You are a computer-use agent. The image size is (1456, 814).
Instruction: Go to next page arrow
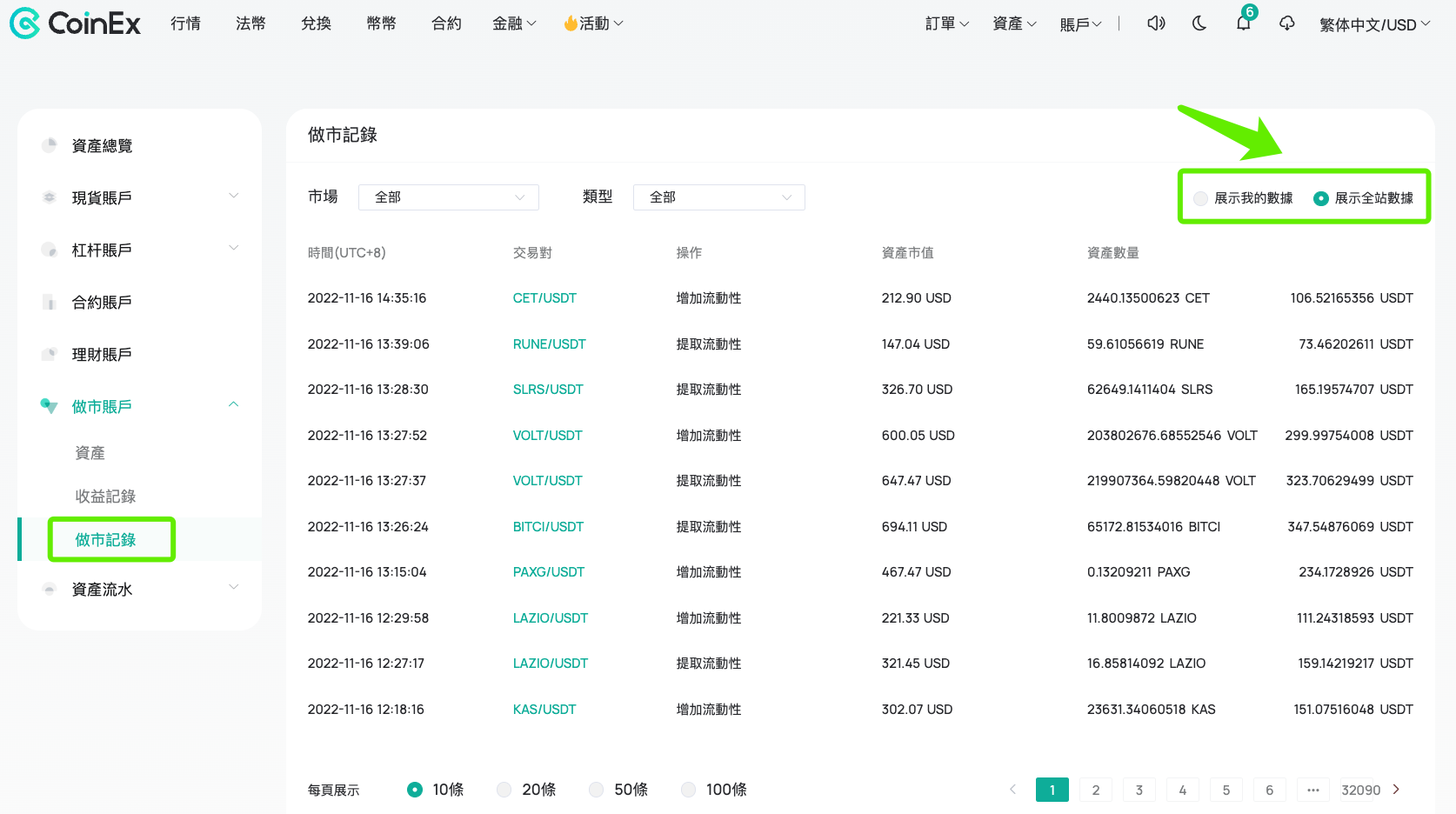pos(1396,790)
